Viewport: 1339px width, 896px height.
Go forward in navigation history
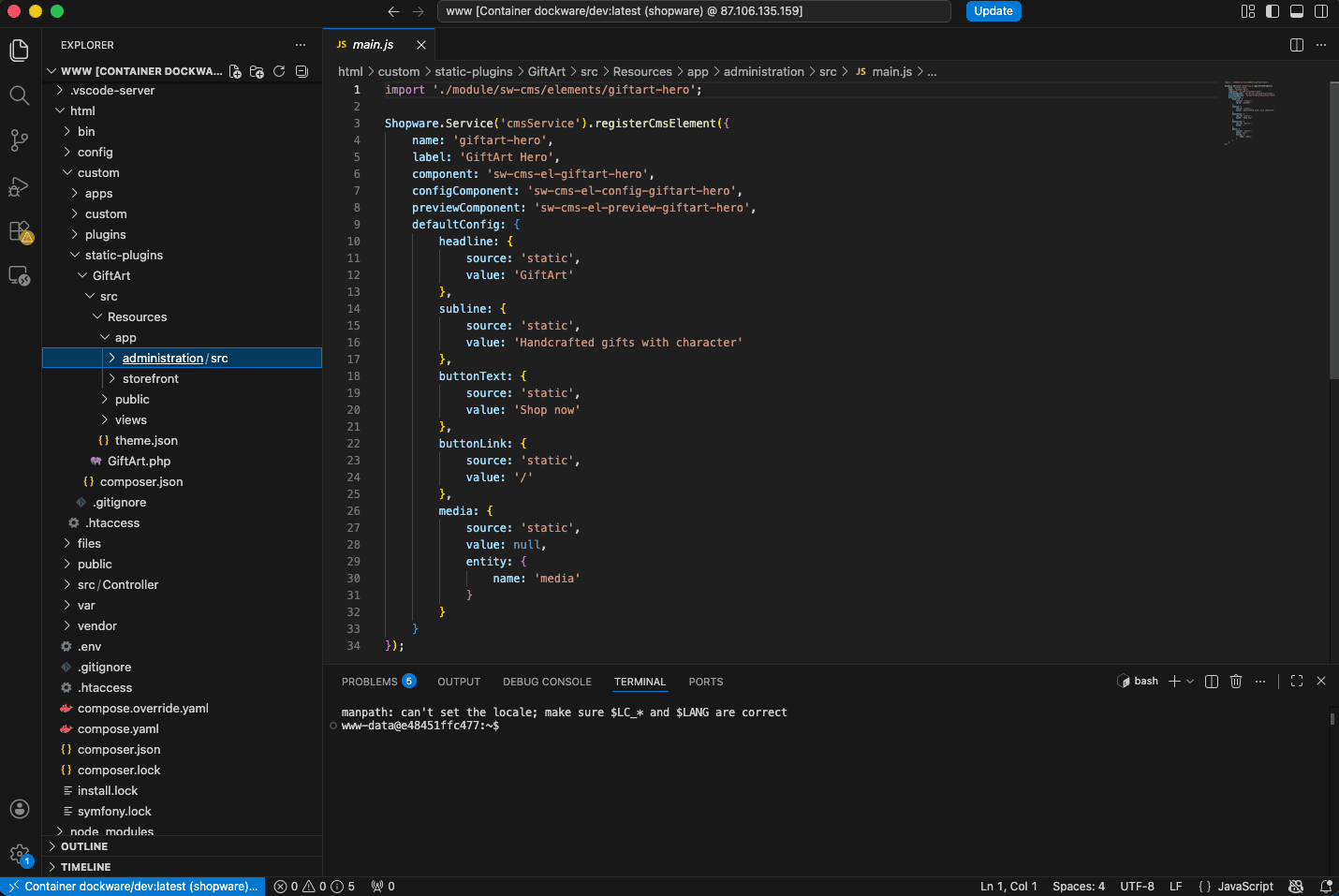418,11
